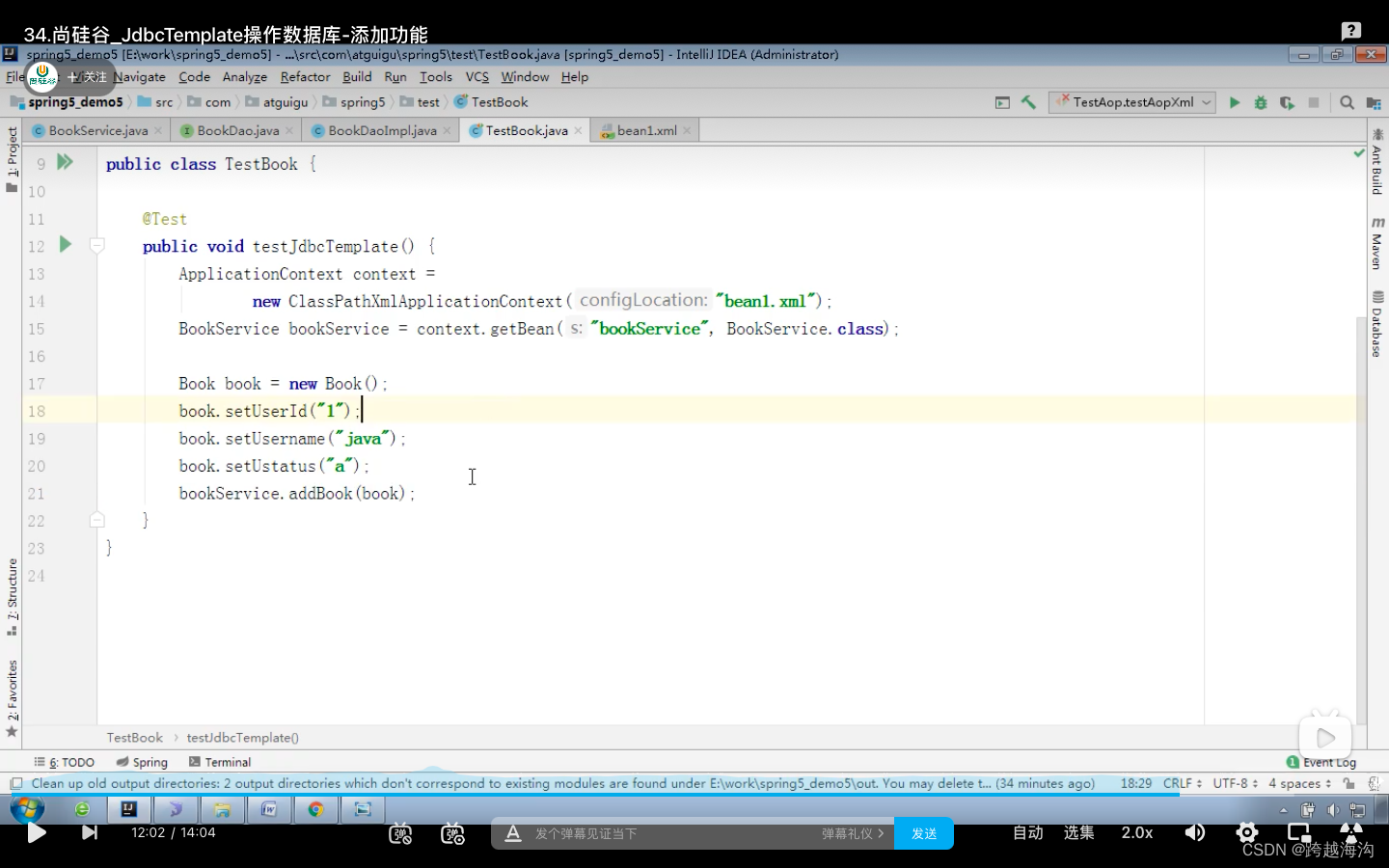The width and height of the screenshot is (1389, 868).
Task: Change indent setting 4 spaces dropdown
Action: click(1299, 783)
